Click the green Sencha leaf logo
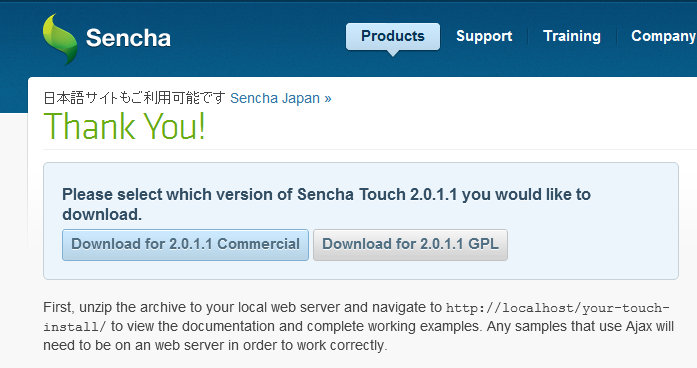 point(60,39)
